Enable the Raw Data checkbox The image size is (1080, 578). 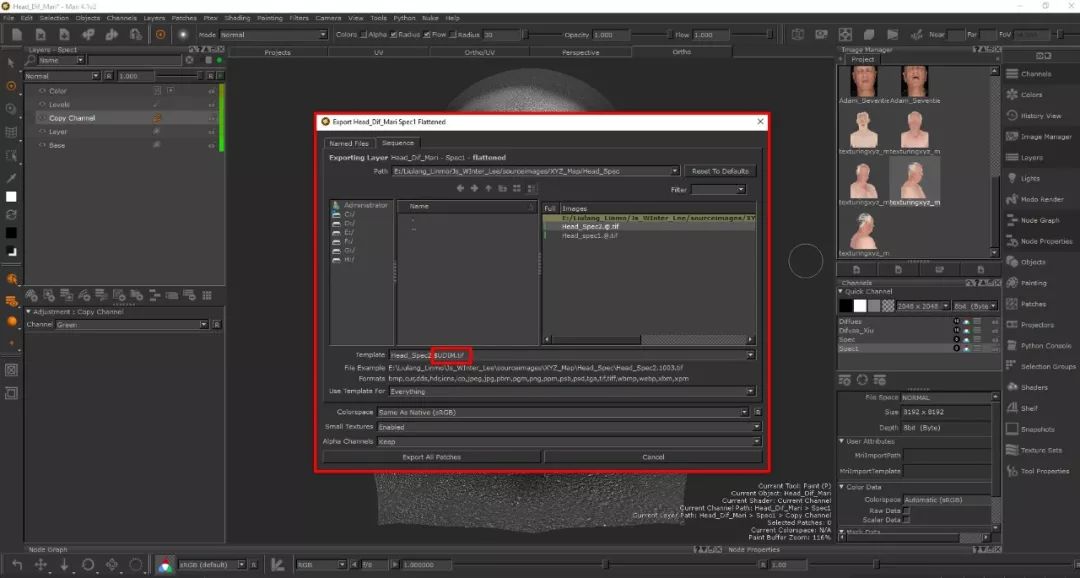click(907, 510)
